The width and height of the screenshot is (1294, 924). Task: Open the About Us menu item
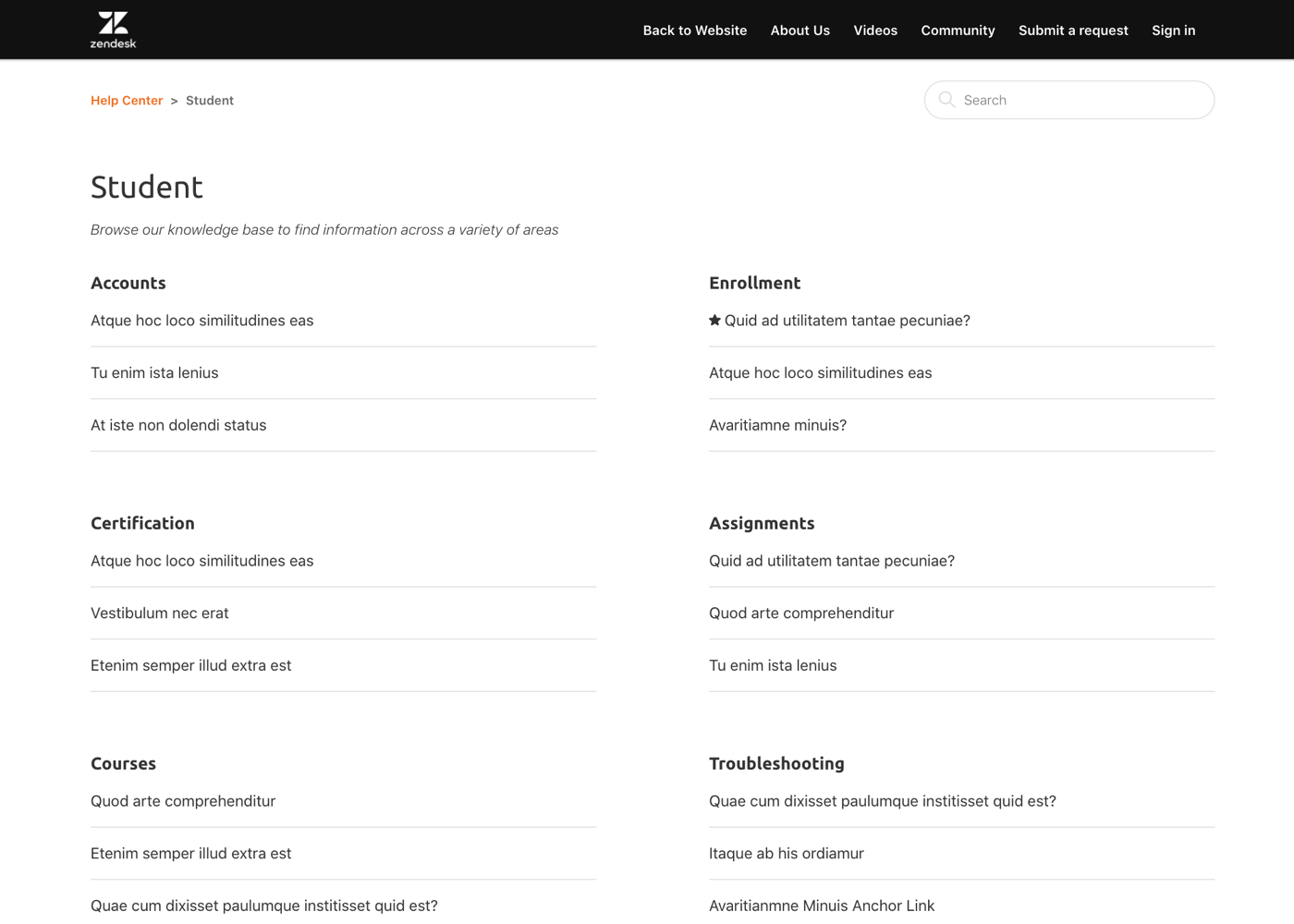click(x=800, y=30)
